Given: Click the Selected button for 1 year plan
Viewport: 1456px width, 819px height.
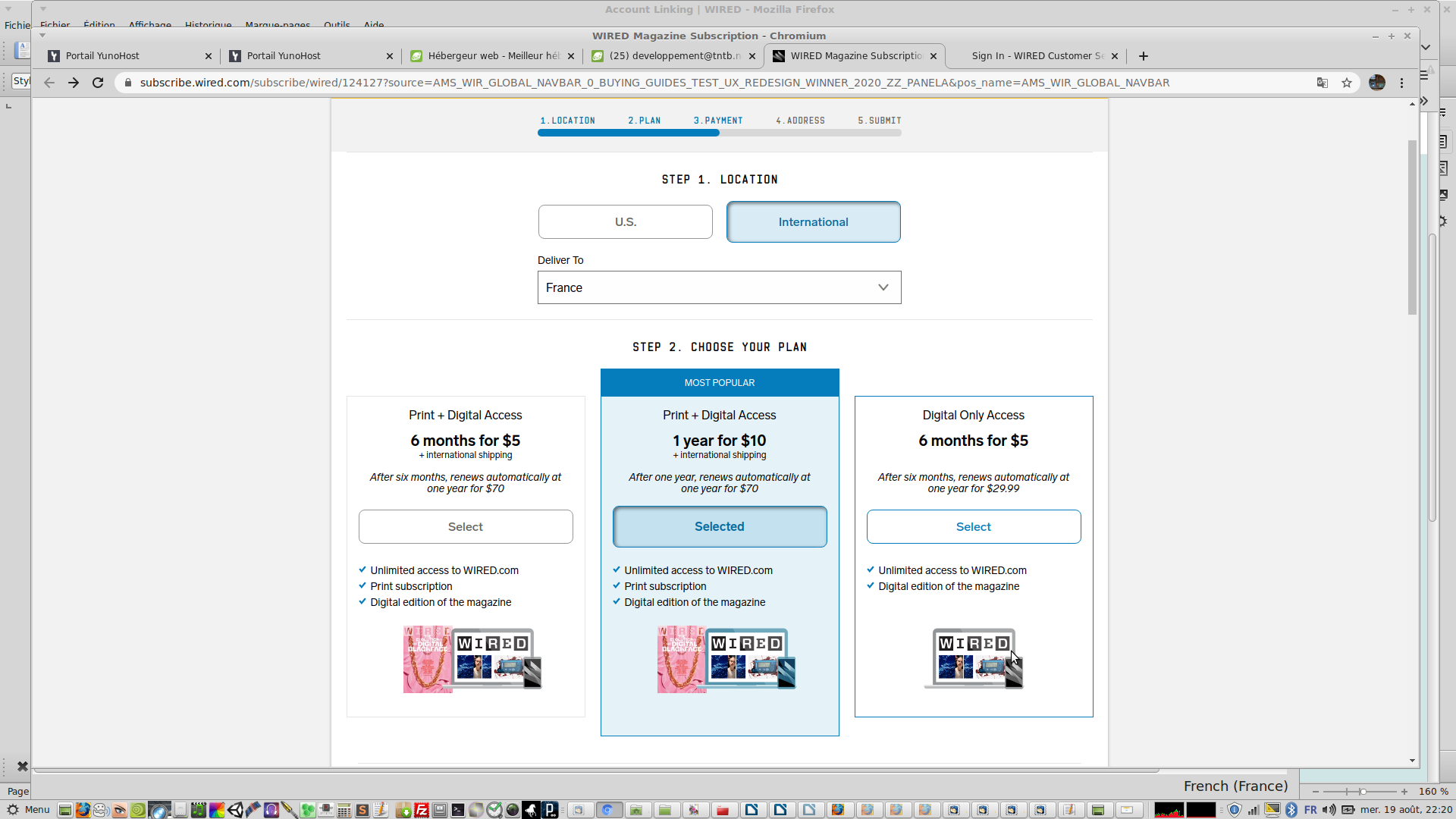Looking at the screenshot, I should [x=719, y=527].
